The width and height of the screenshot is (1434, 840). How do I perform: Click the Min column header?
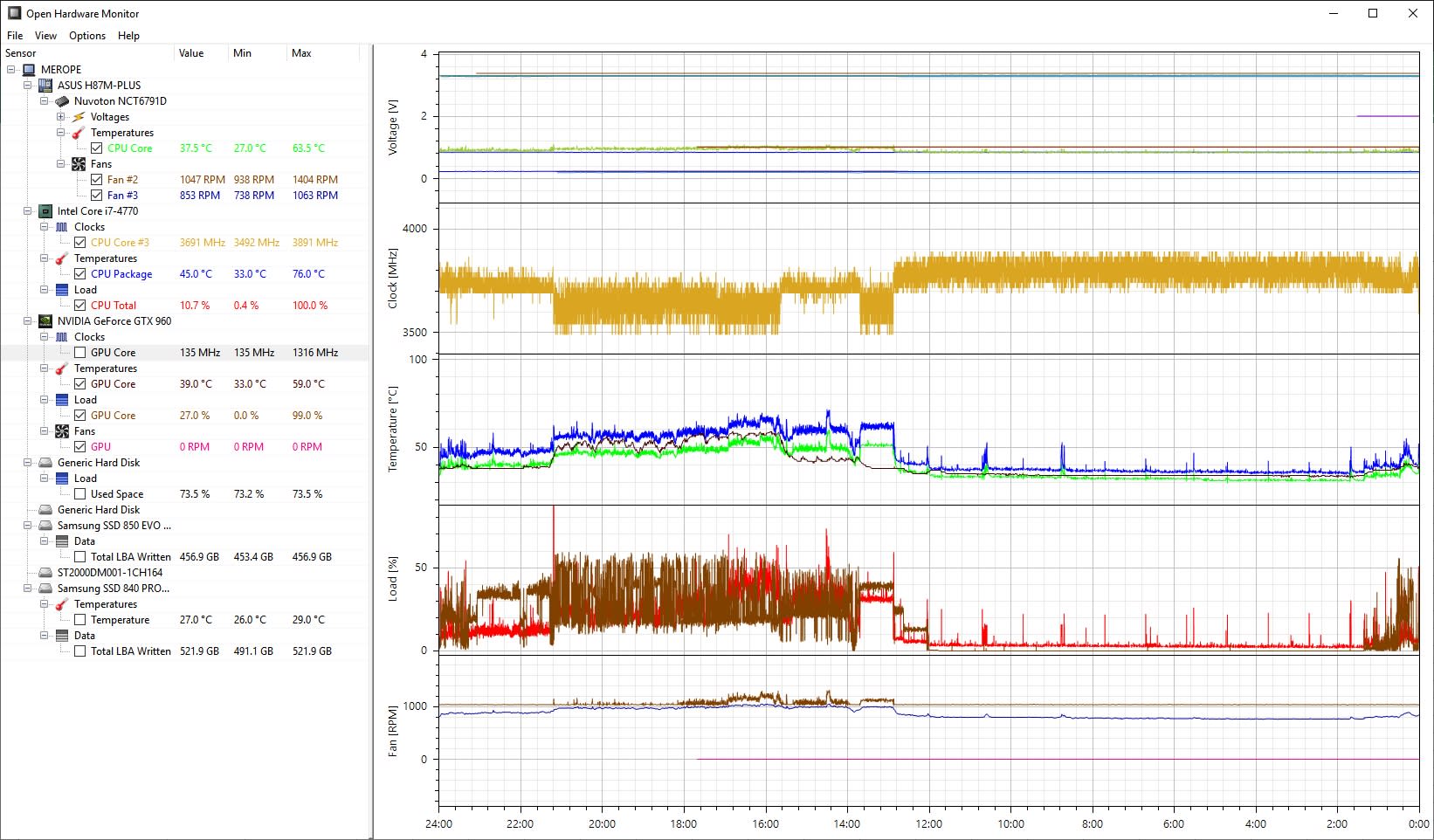point(258,53)
